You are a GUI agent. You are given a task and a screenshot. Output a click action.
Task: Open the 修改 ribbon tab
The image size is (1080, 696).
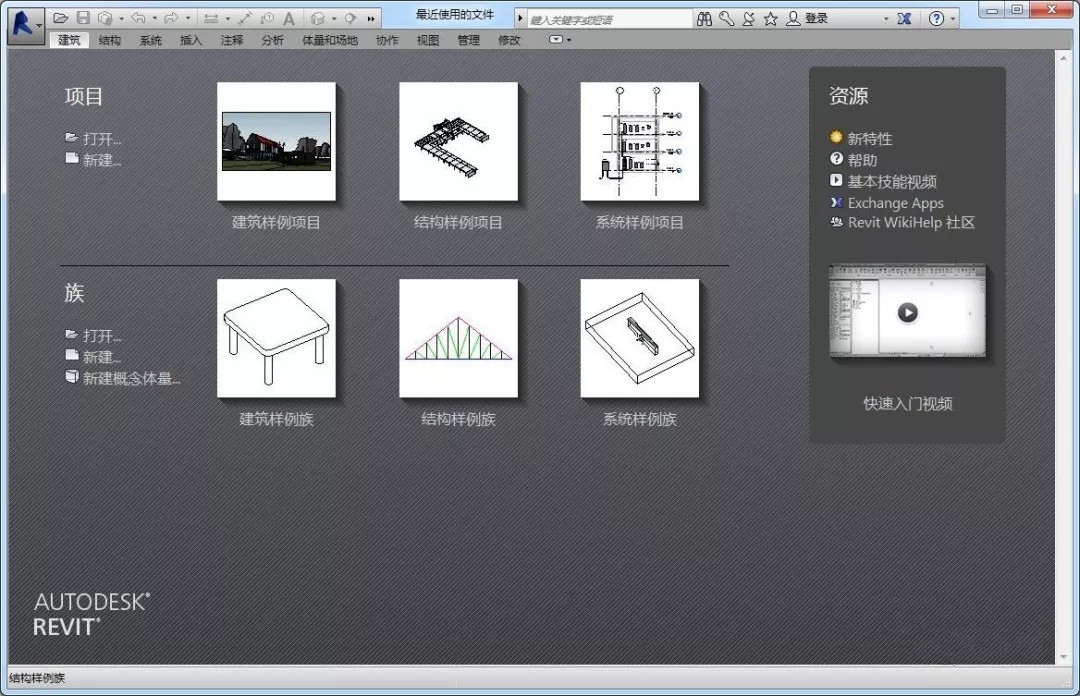pyautogui.click(x=509, y=41)
